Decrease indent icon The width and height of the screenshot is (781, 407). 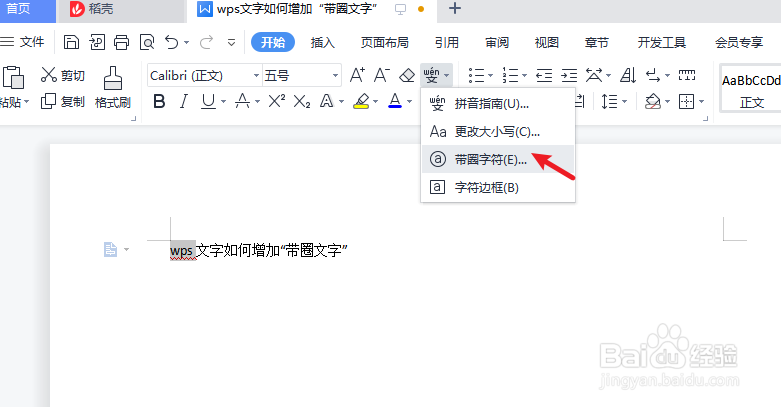click(x=544, y=76)
